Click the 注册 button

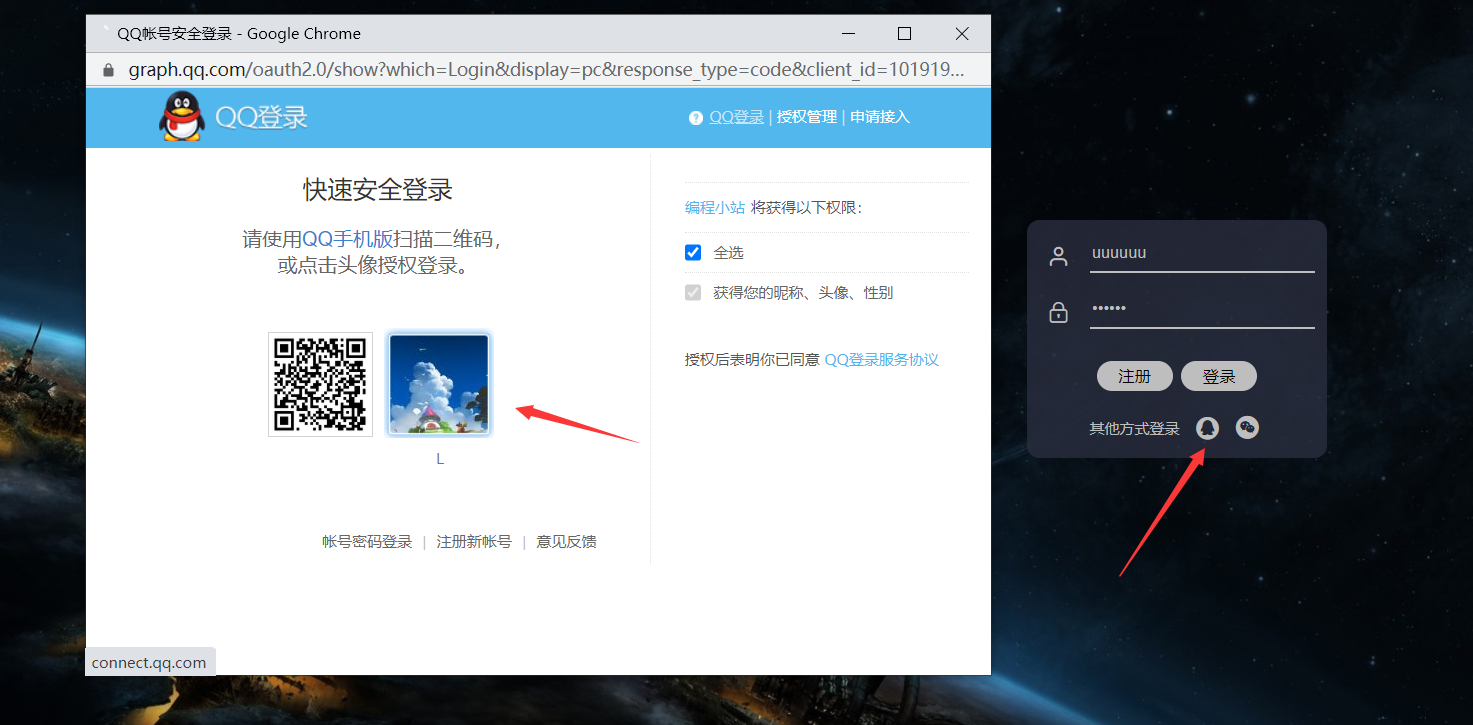coord(1135,376)
